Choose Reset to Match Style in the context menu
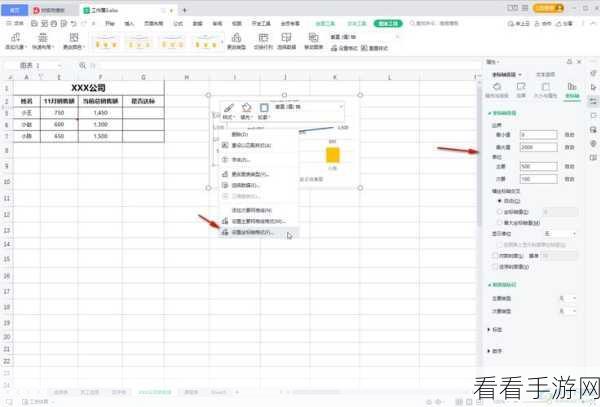600x407 pixels. [258, 145]
